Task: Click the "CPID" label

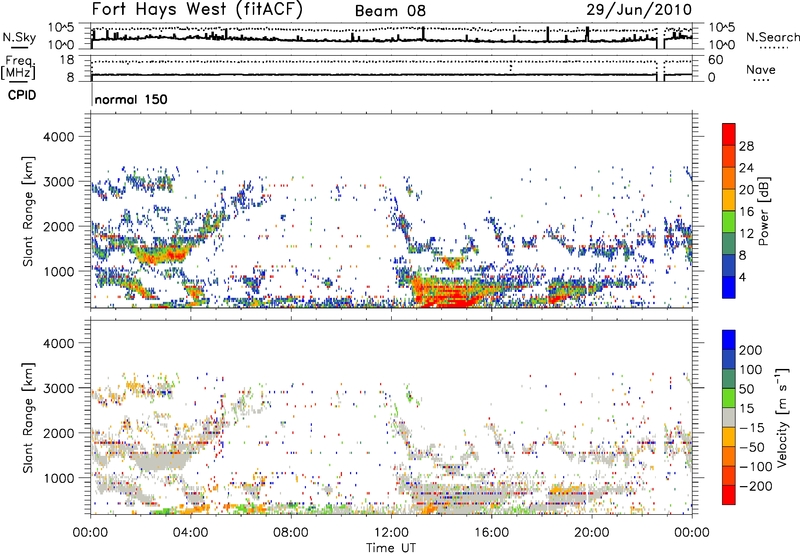Action: 22,95
